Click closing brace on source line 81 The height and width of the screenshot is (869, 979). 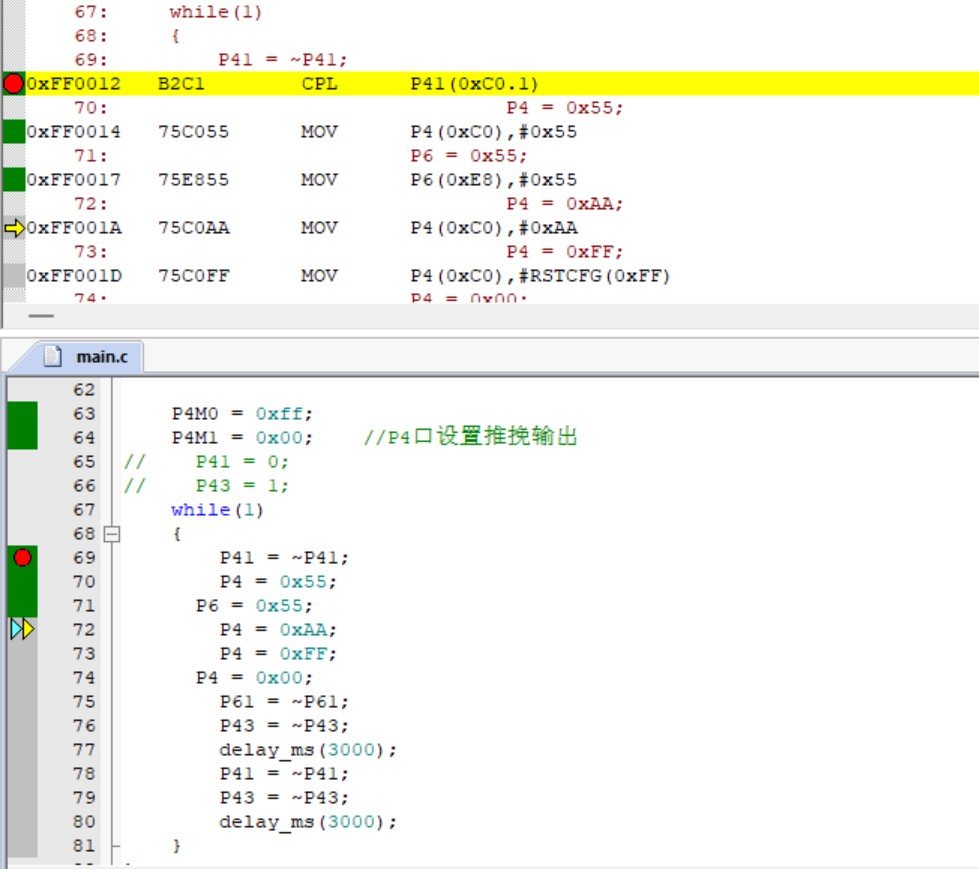[177, 846]
